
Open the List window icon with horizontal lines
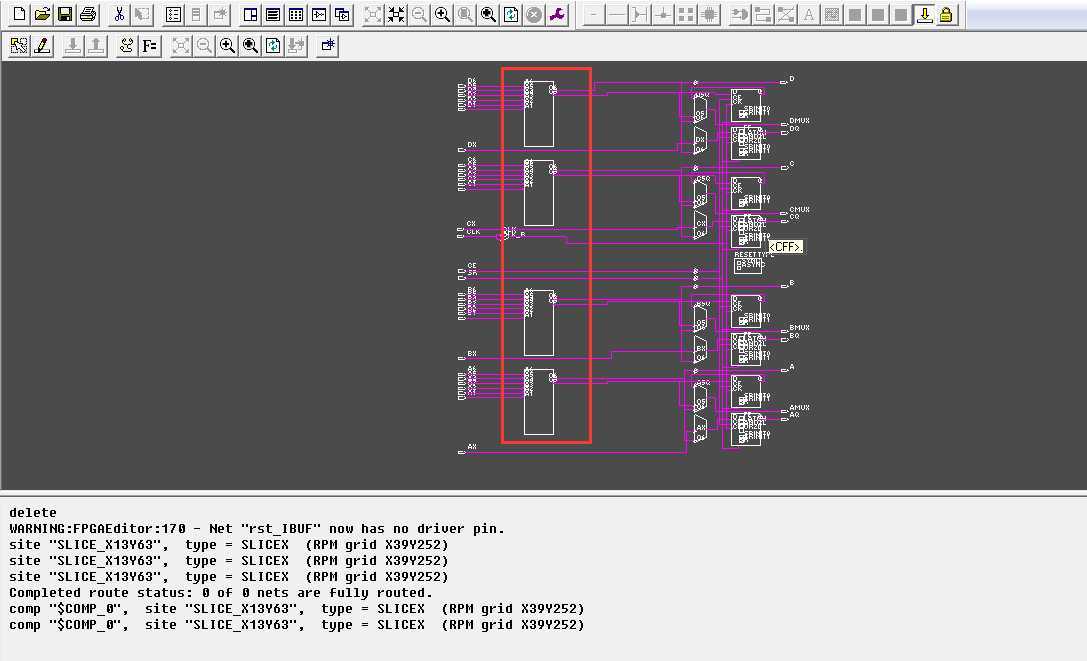[x=273, y=14]
